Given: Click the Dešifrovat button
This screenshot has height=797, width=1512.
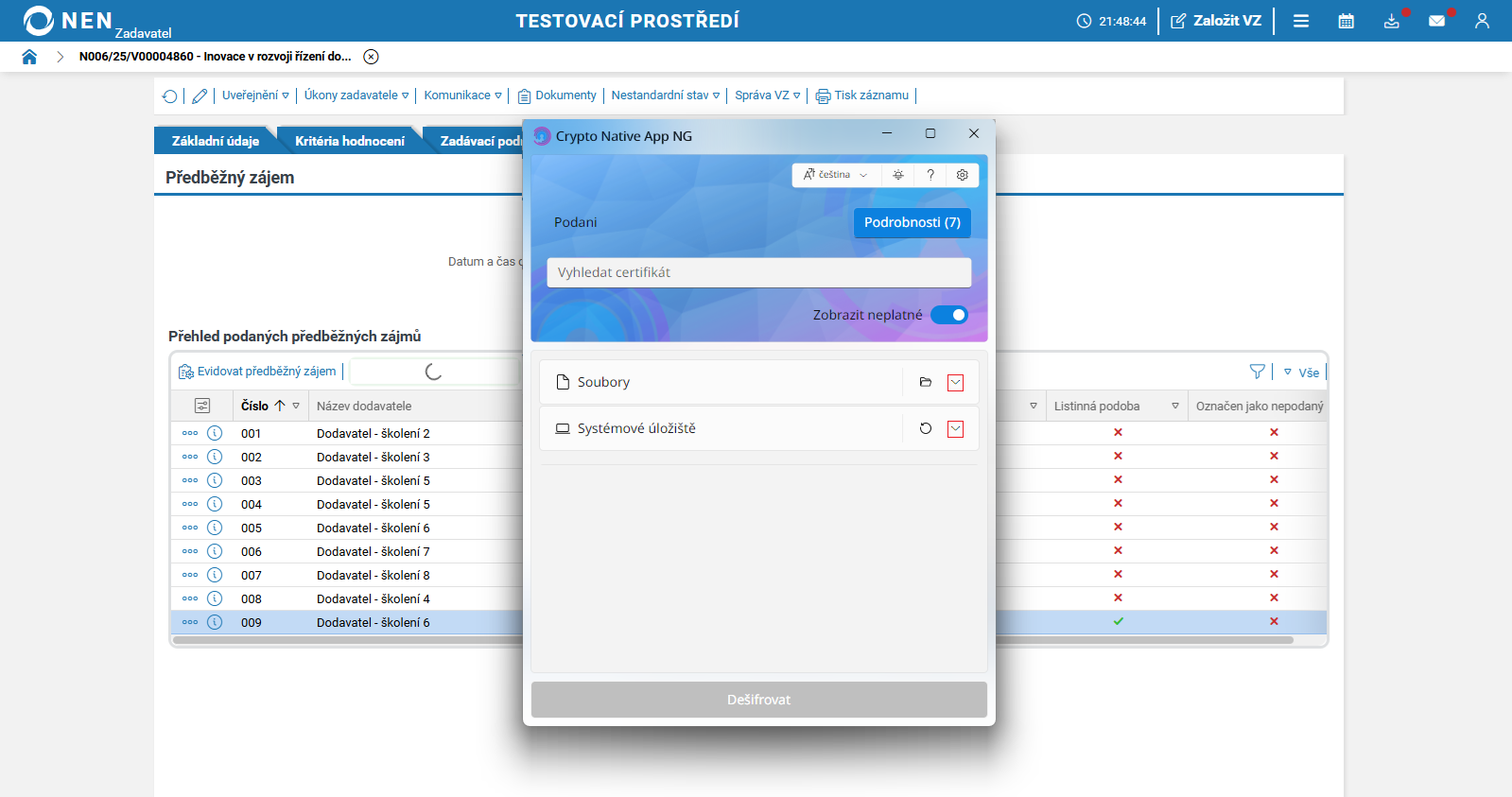Looking at the screenshot, I should pyautogui.click(x=759, y=700).
